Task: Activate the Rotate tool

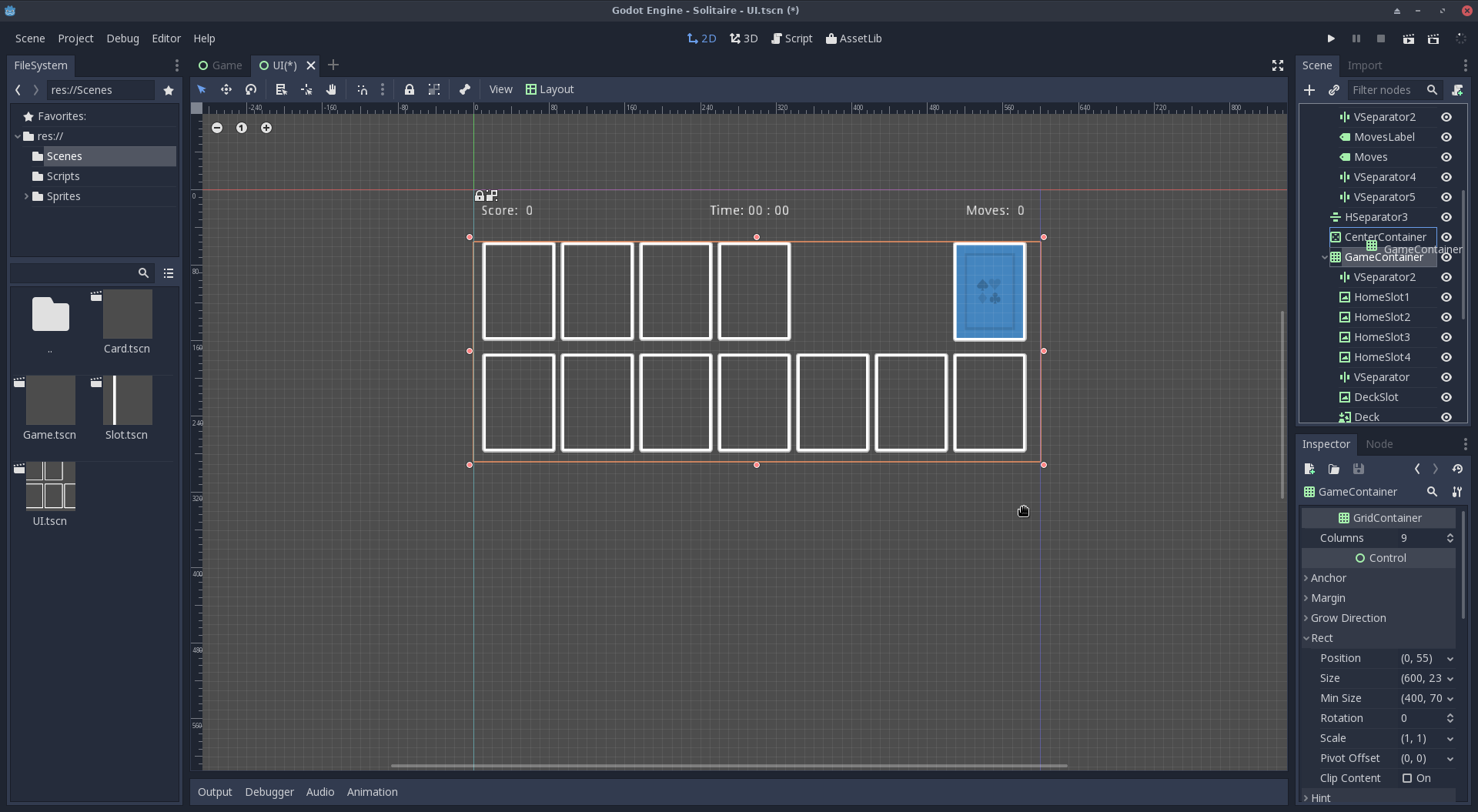Action: [251, 89]
